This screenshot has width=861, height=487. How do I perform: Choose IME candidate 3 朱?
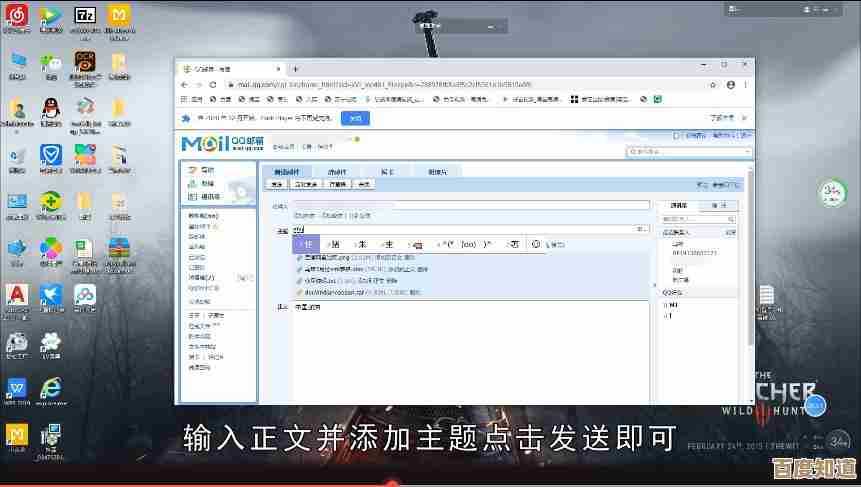click(360, 244)
